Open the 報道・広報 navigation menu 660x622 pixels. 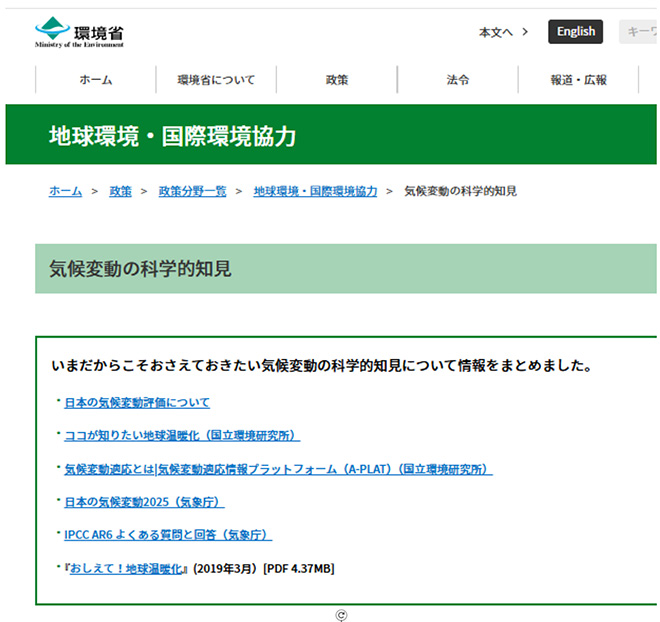click(x=578, y=80)
